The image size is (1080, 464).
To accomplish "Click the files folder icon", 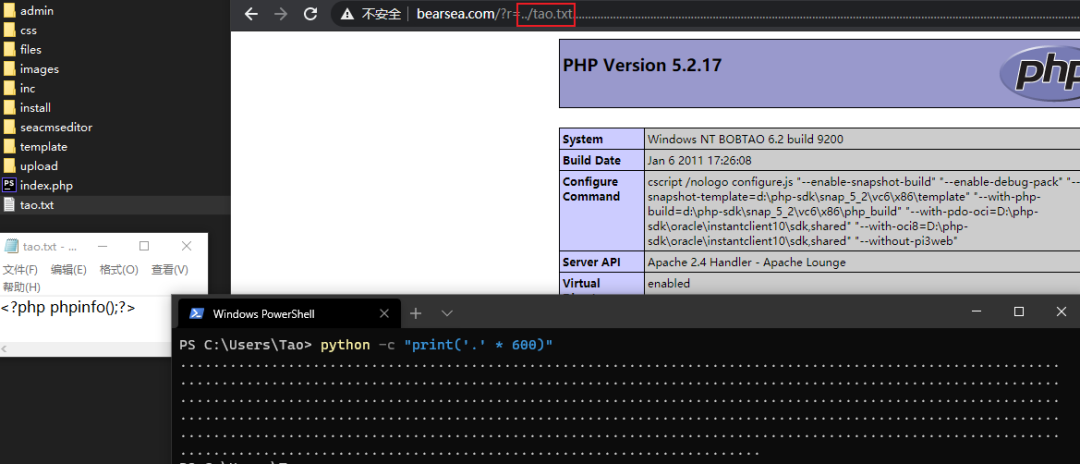I will point(9,50).
